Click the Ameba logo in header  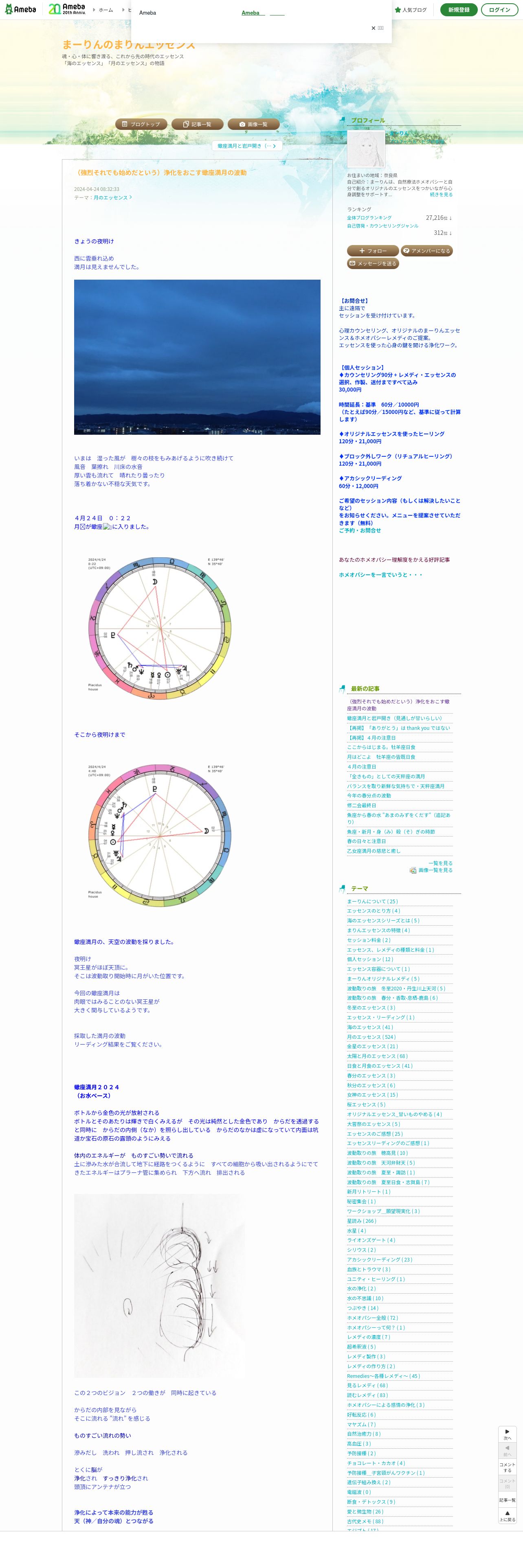tap(21, 9)
